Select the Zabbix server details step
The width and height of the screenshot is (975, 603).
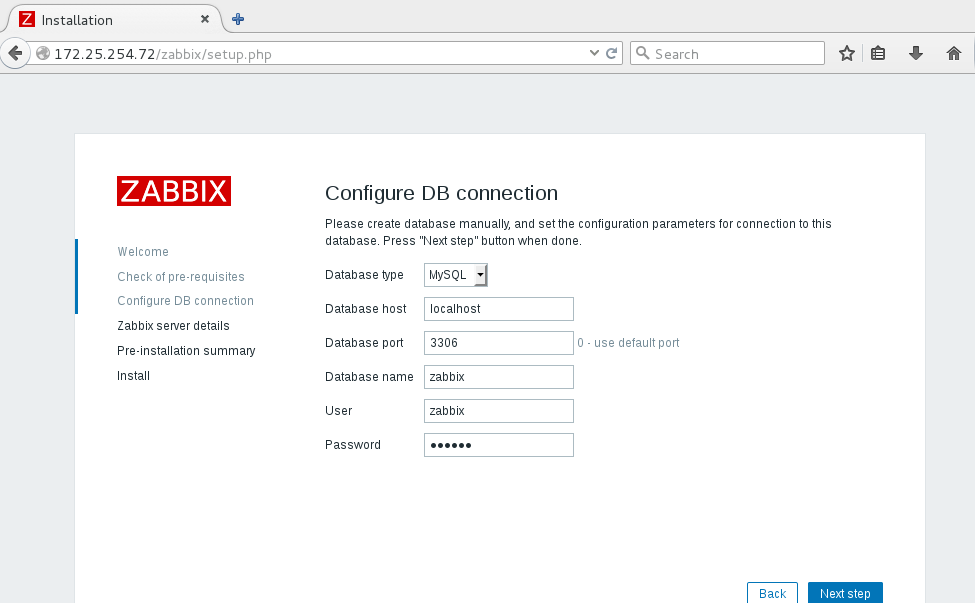(173, 326)
